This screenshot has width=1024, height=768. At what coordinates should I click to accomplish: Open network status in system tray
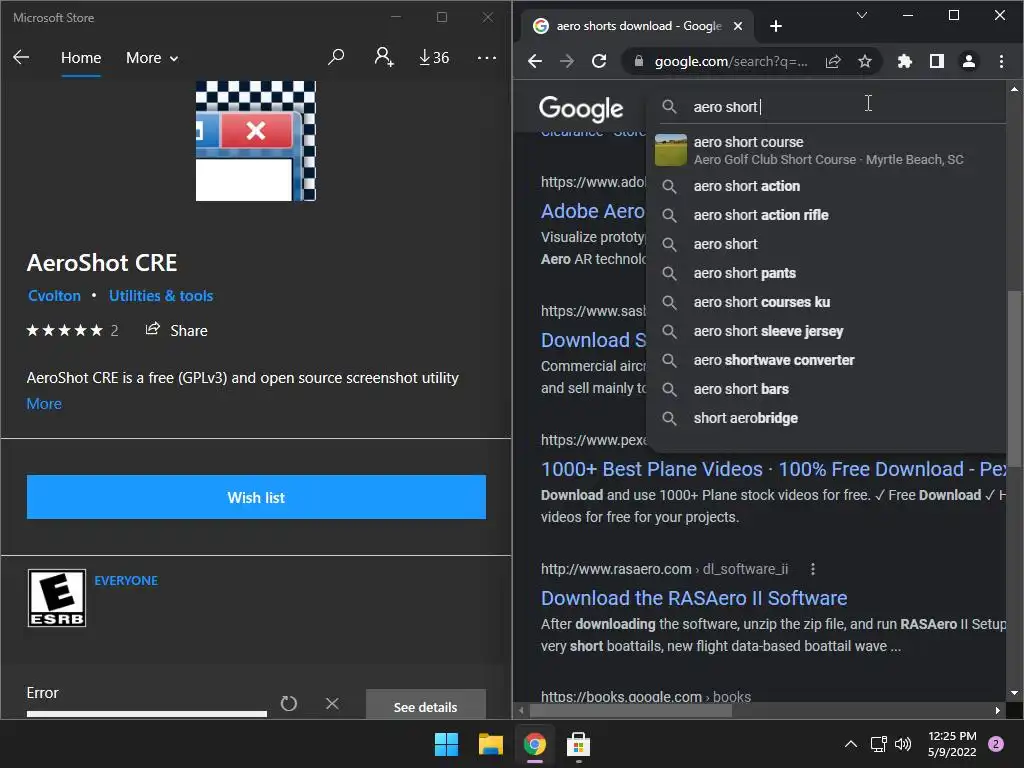[878, 744]
